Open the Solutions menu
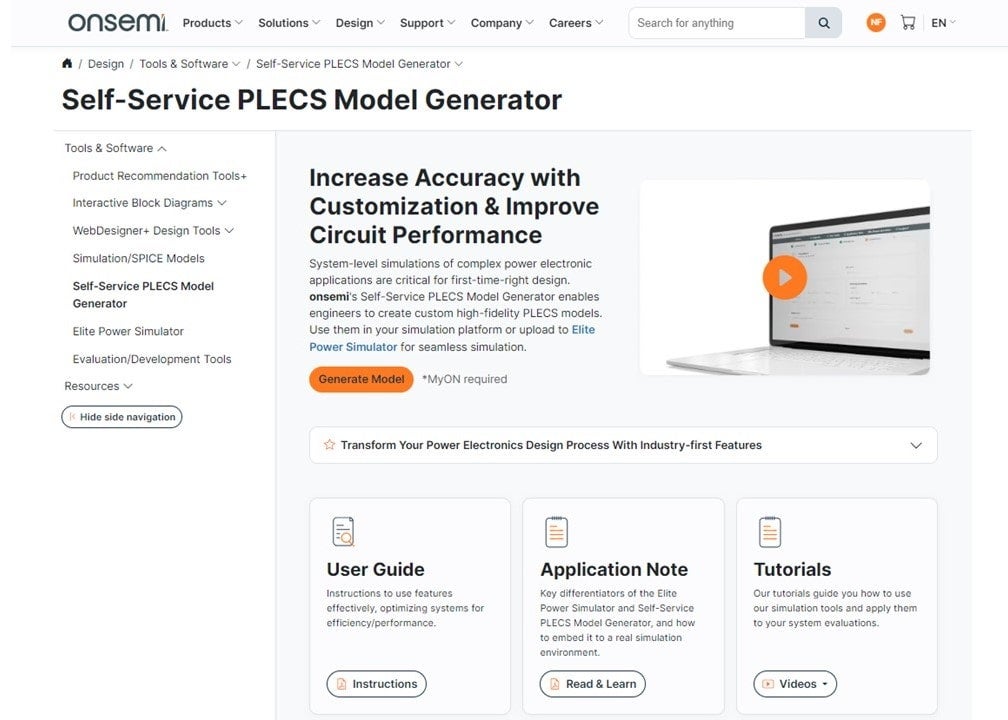This screenshot has height=720, width=1008. [x=289, y=23]
